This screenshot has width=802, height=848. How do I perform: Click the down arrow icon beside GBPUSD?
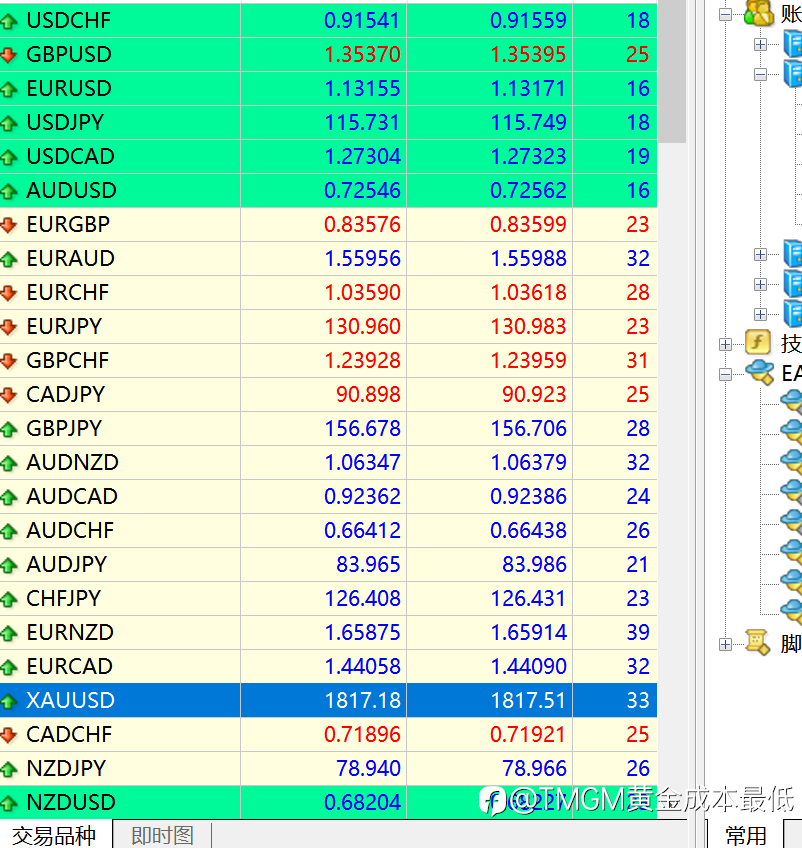[8, 55]
